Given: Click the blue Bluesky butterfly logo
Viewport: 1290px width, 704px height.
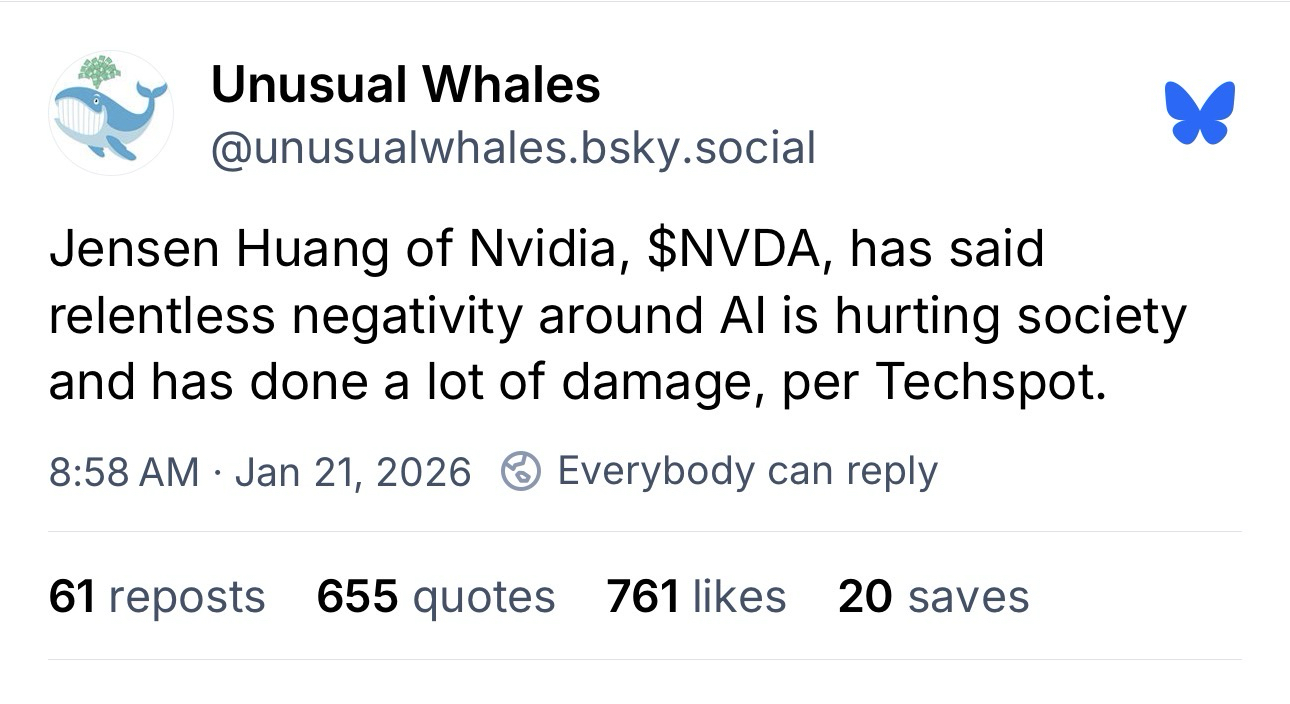Looking at the screenshot, I should pyautogui.click(x=1200, y=112).
